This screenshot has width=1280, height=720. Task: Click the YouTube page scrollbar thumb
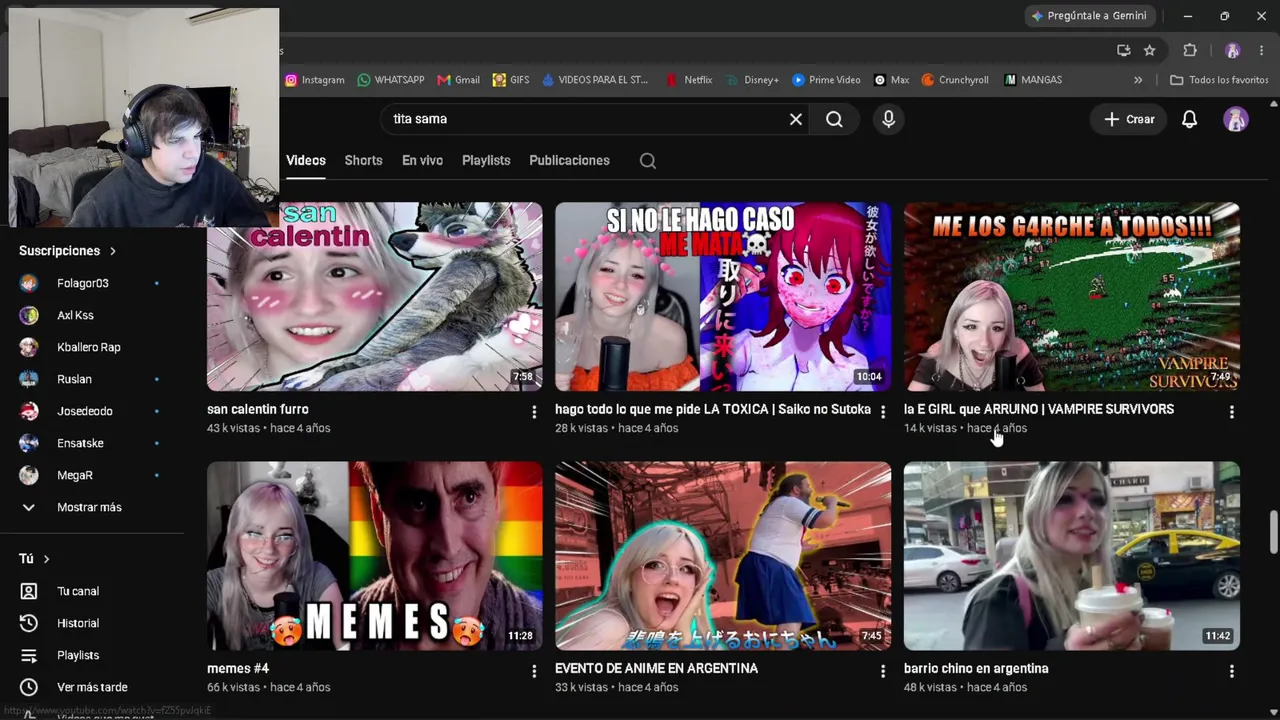[x=1273, y=531]
